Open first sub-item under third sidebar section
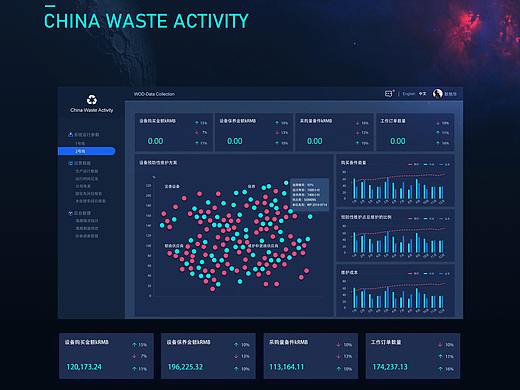 coord(87,221)
